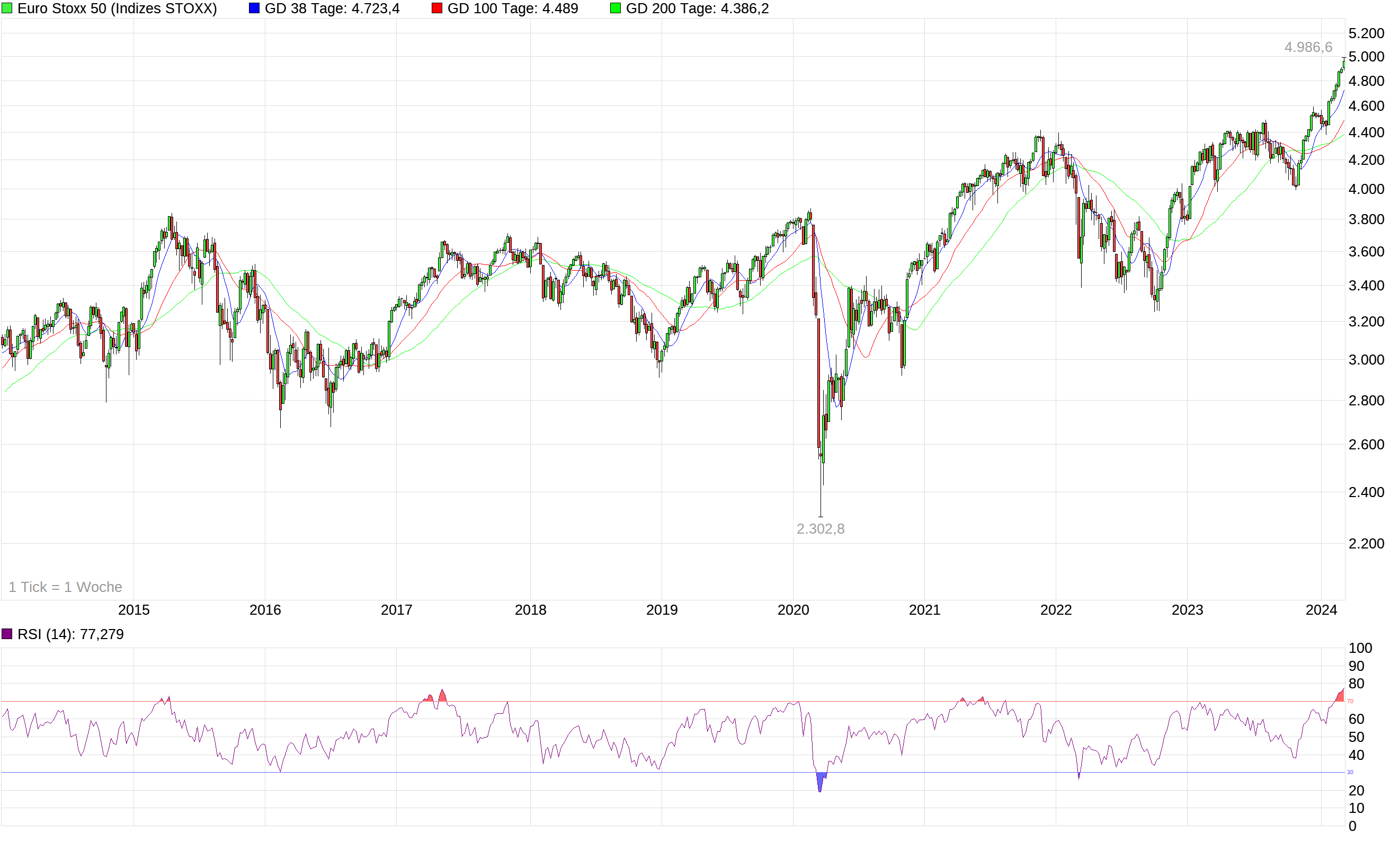Click the RSI axis label 40
The image size is (1400, 841).
point(1357,755)
